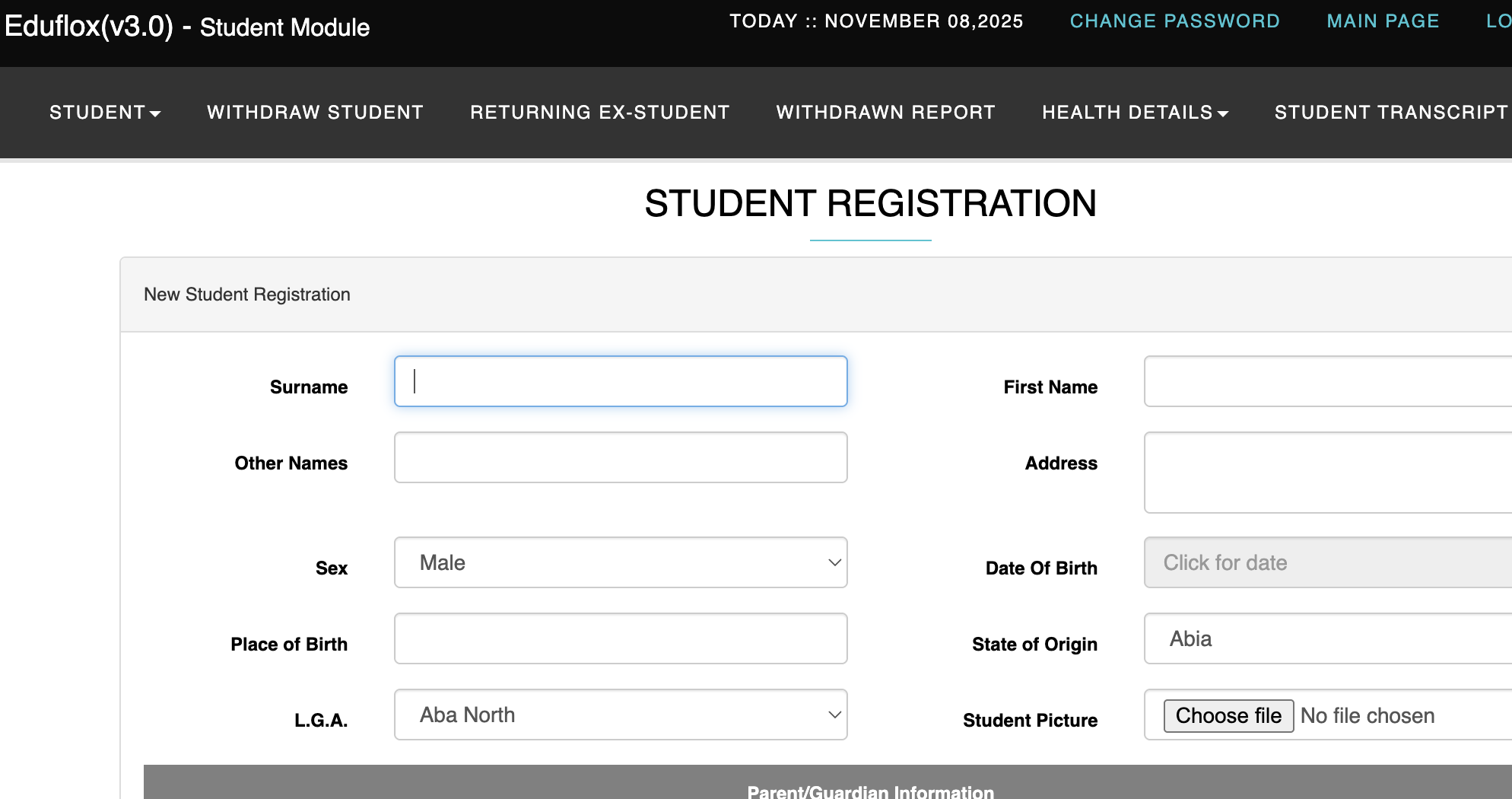Click the Other Names input field
The width and height of the screenshot is (1512, 799).
pyautogui.click(x=621, y=457)
